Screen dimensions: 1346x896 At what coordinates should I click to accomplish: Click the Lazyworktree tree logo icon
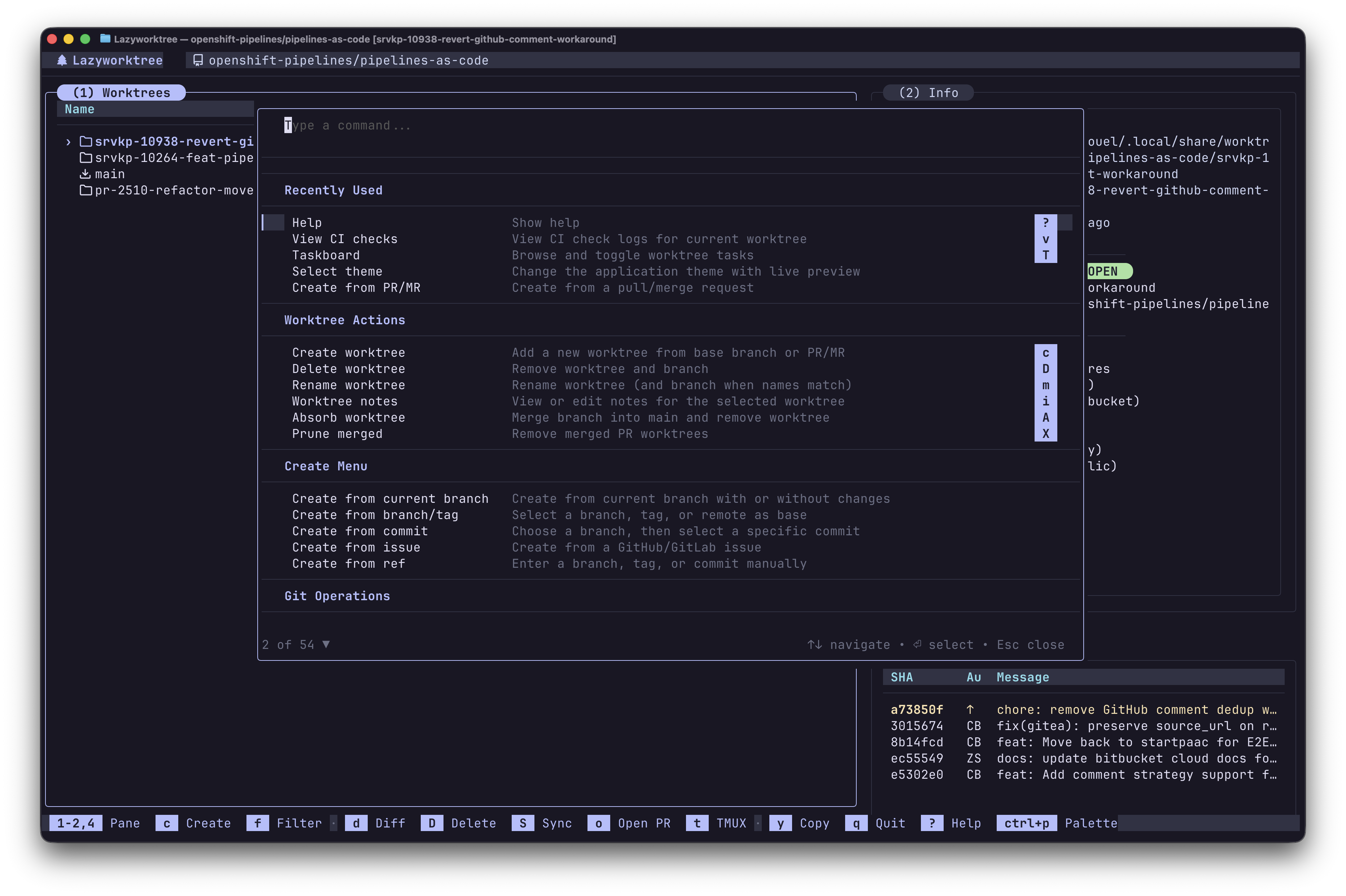(x=62, y=60)
